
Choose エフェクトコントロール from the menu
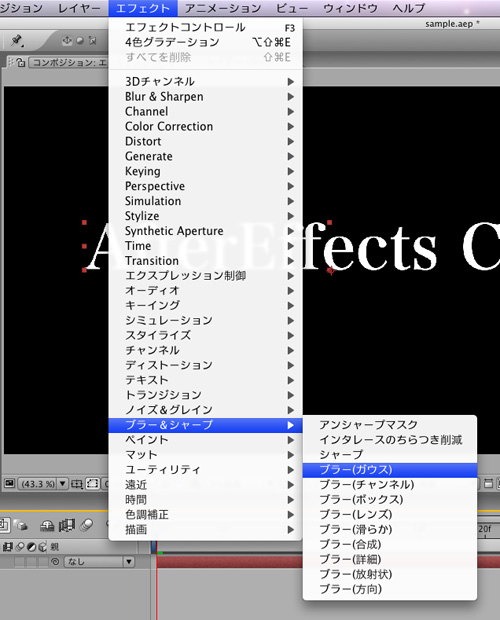click(206, 27)
